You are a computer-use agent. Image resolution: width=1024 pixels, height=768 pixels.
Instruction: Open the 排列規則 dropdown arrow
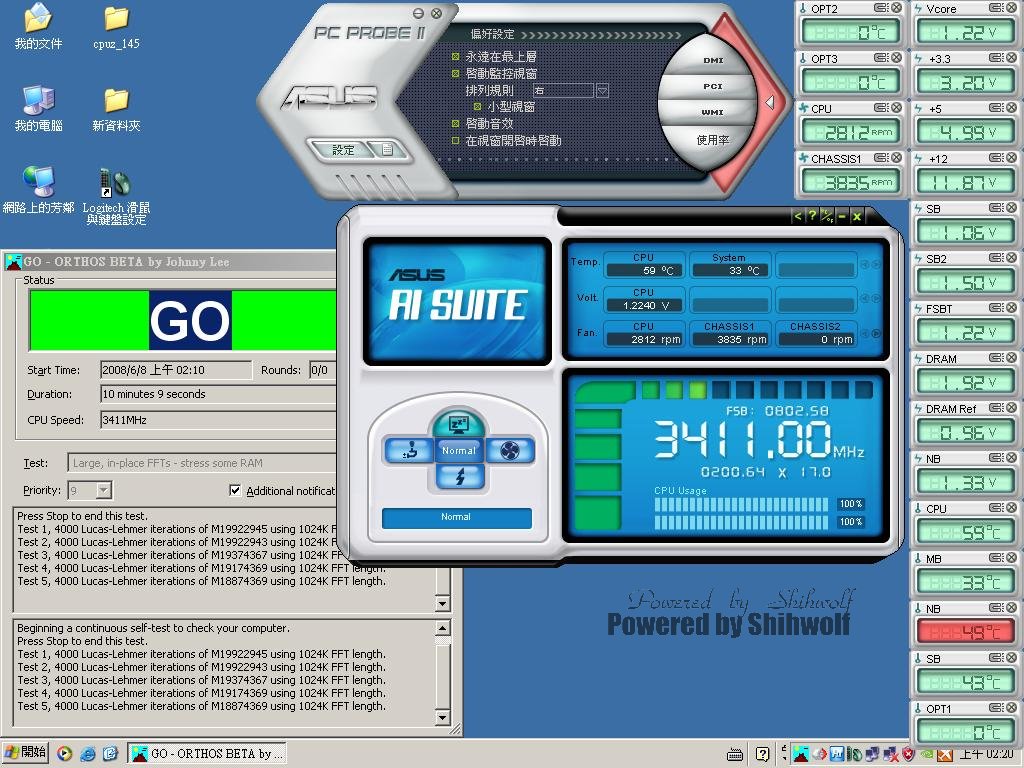pyautogui.click(x=602, y=90)
